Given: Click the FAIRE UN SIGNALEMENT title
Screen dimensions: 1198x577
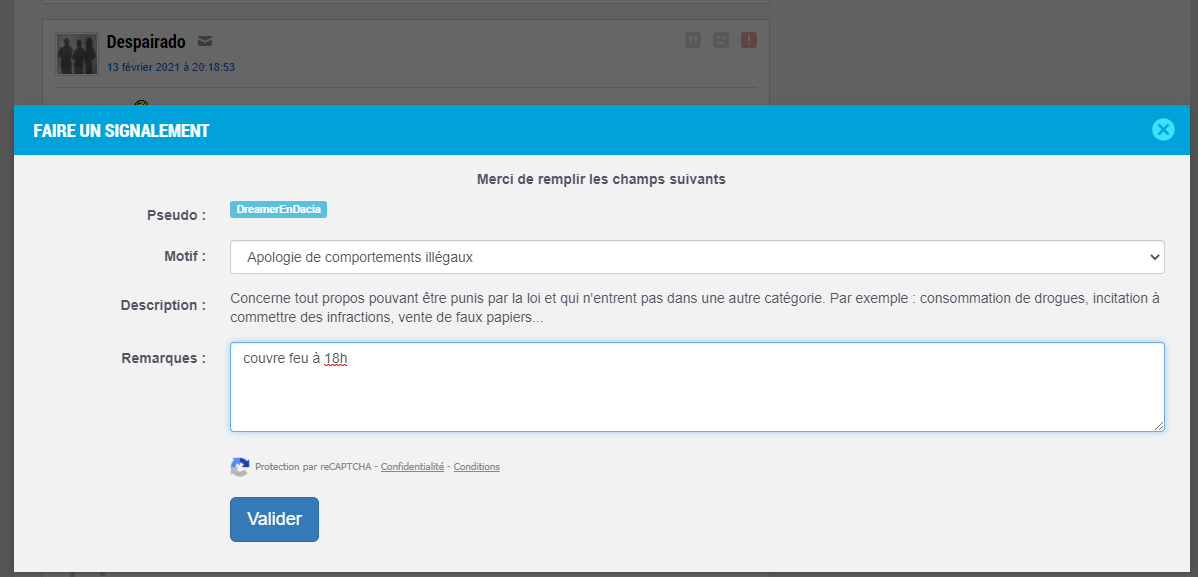Looking at the screenshot, I should pyautogui.click(x=121, y=131).
